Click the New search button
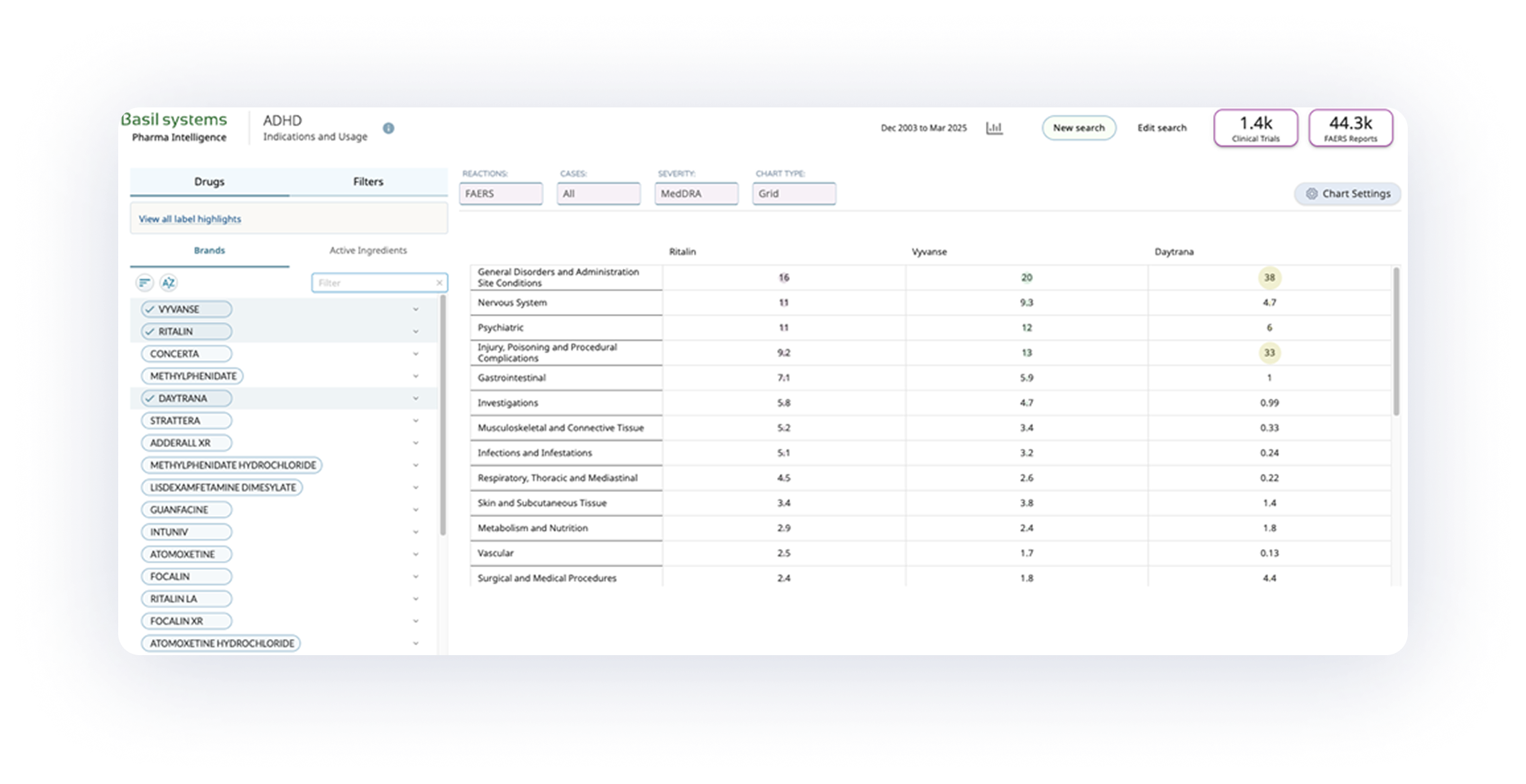This screenshot has width=1526, height=784. [x=1078, y=128]
